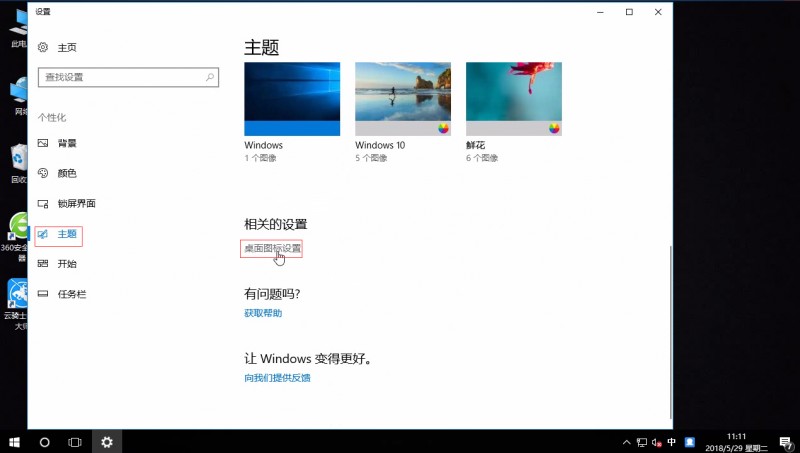This screenshot has height=453, width=800.
Task: Apply the Windows theme thumbnail
Action: [x=292, y=99]
